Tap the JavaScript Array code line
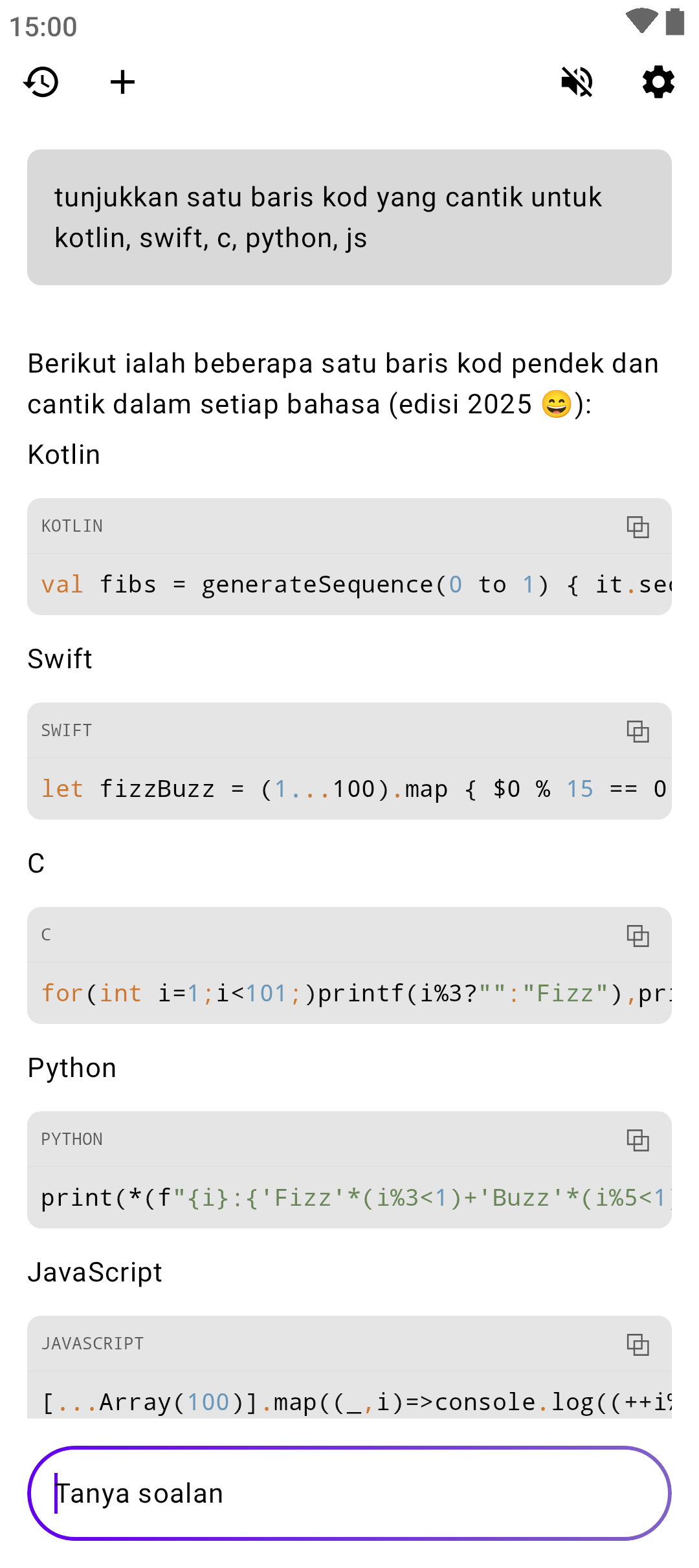 tap(349, 1401)
